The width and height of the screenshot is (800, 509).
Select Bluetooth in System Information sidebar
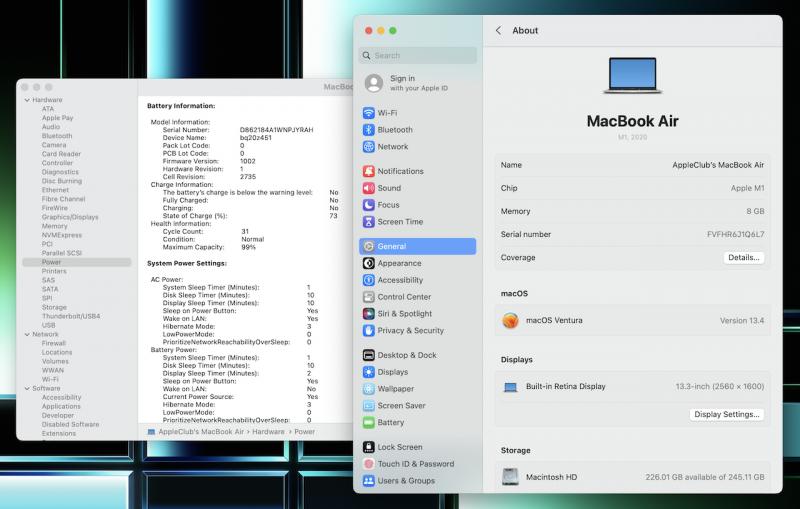(x=57, y=136)
